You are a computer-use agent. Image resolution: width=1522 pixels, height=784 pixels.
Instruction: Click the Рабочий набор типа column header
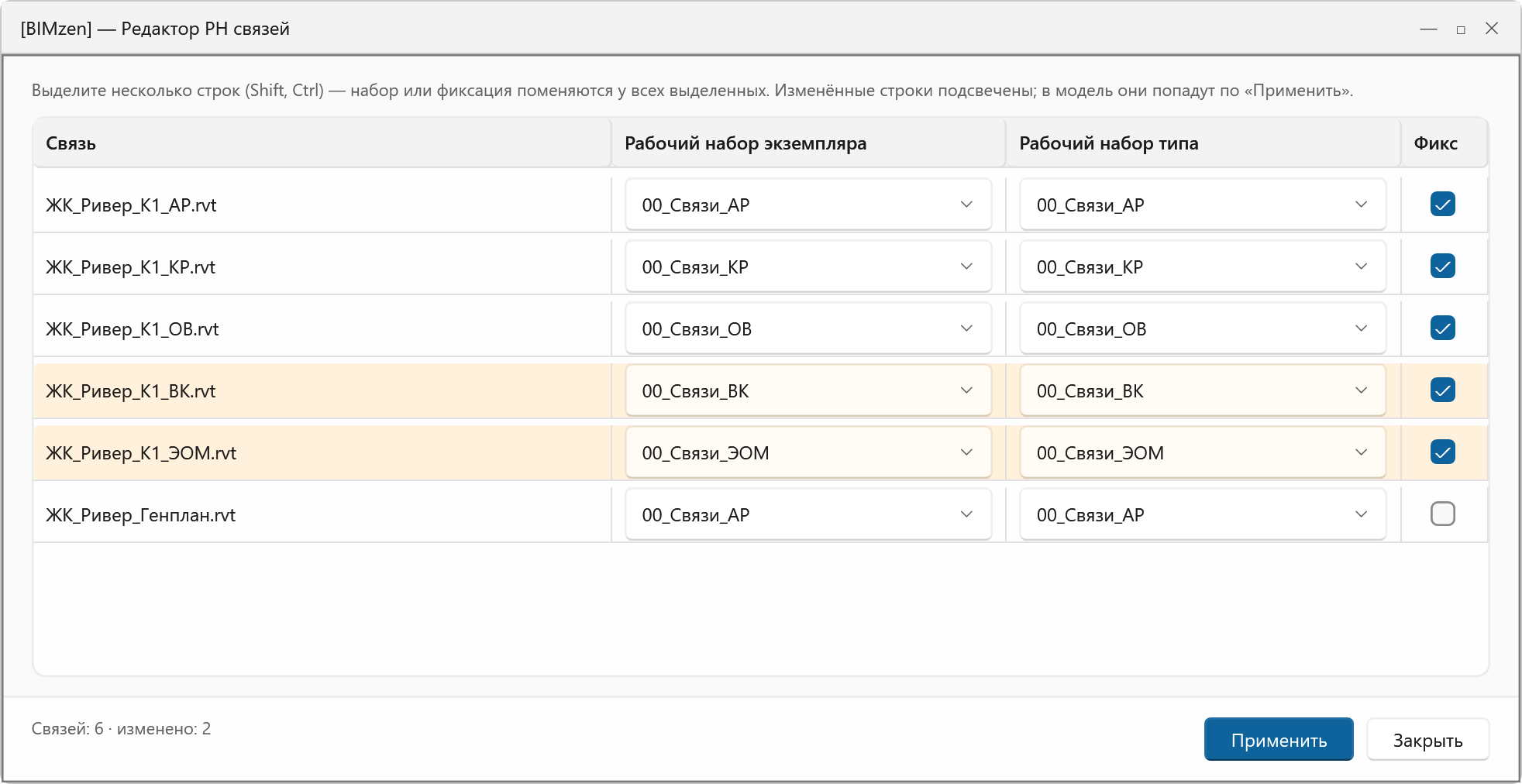coord(1203,143)
